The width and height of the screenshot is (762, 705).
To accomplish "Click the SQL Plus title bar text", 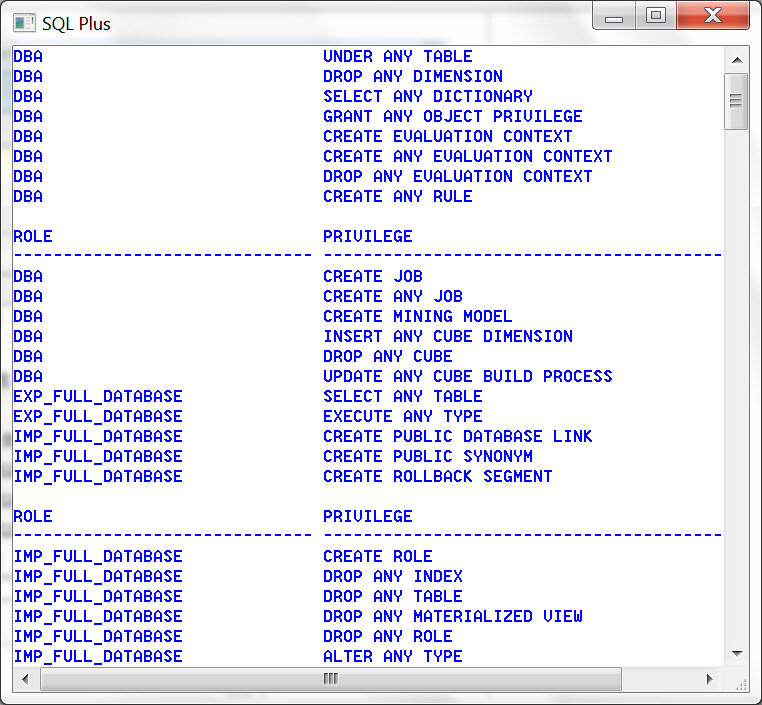I will pos(76,23).
